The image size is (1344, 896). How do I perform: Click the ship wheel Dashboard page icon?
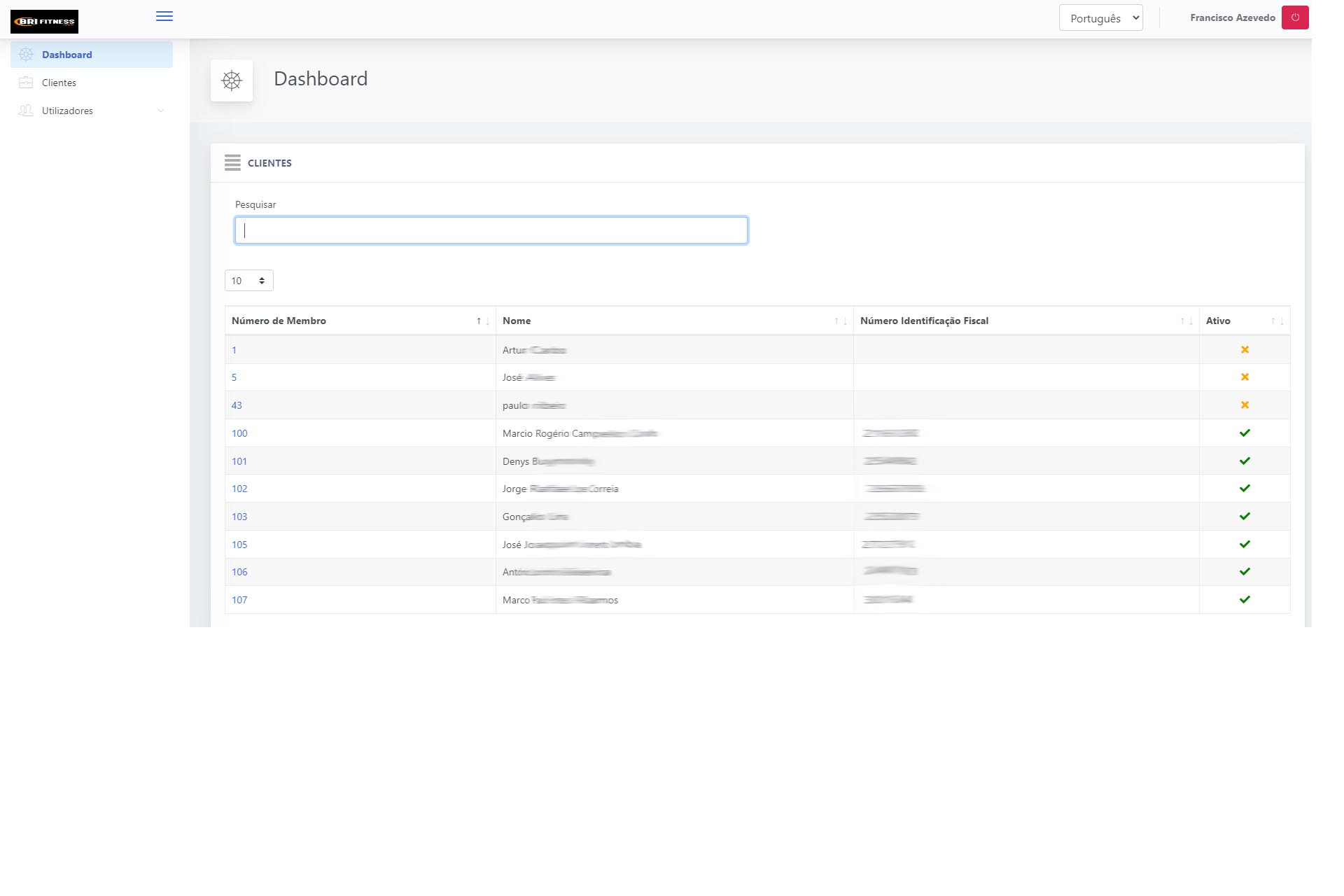232,80
